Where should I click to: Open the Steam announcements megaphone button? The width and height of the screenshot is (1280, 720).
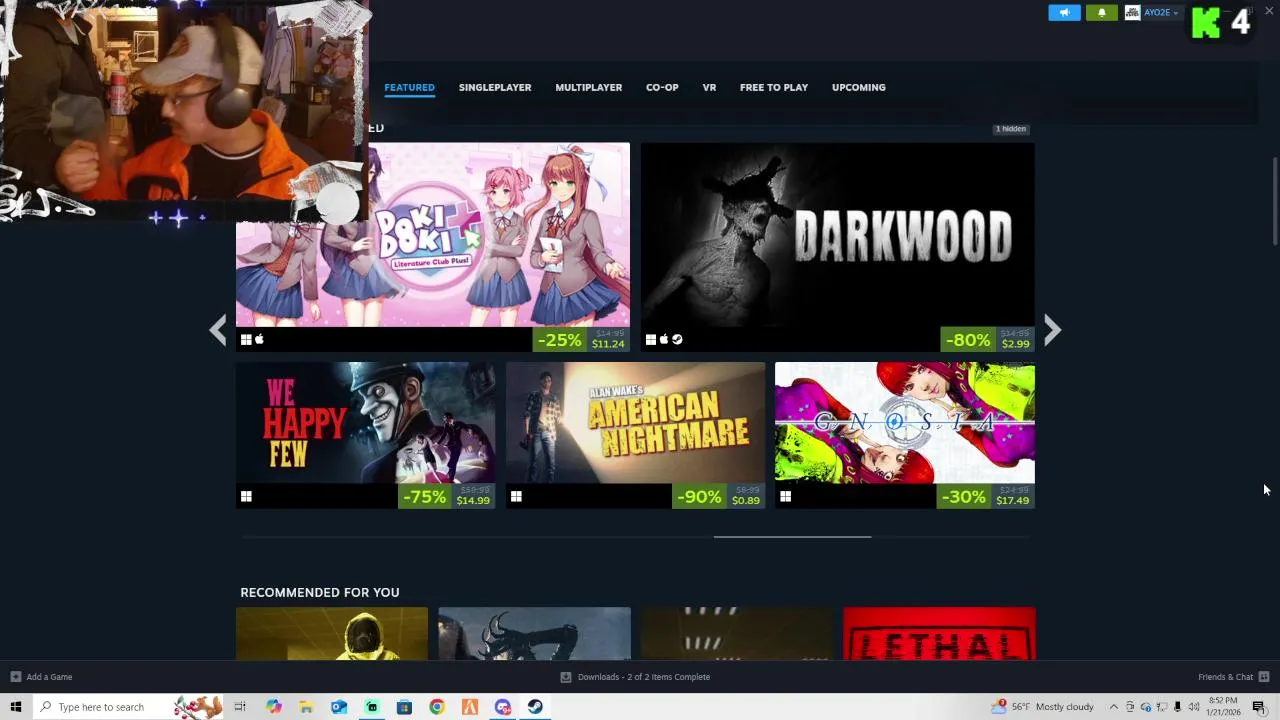[x=1064, y=13]
